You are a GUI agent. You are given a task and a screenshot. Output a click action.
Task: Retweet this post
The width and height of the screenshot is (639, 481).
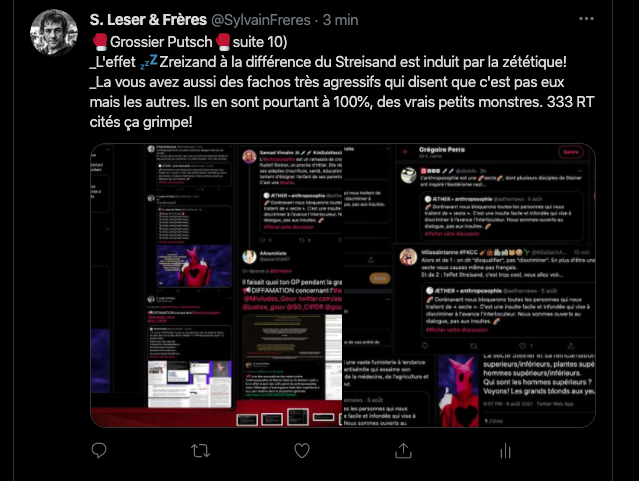(x=200, y=450)
